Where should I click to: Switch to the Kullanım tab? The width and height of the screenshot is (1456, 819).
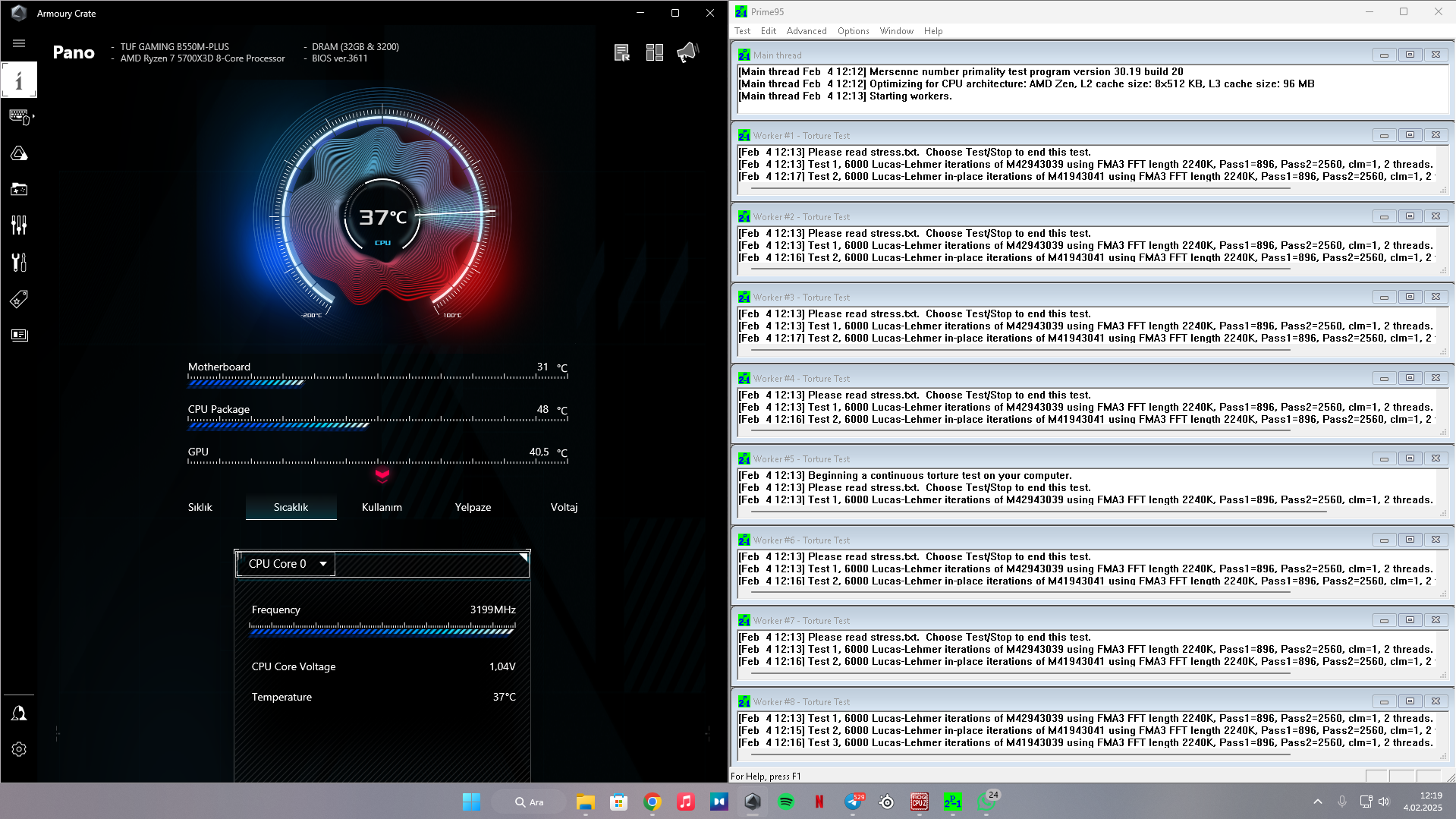click(382, 507)
